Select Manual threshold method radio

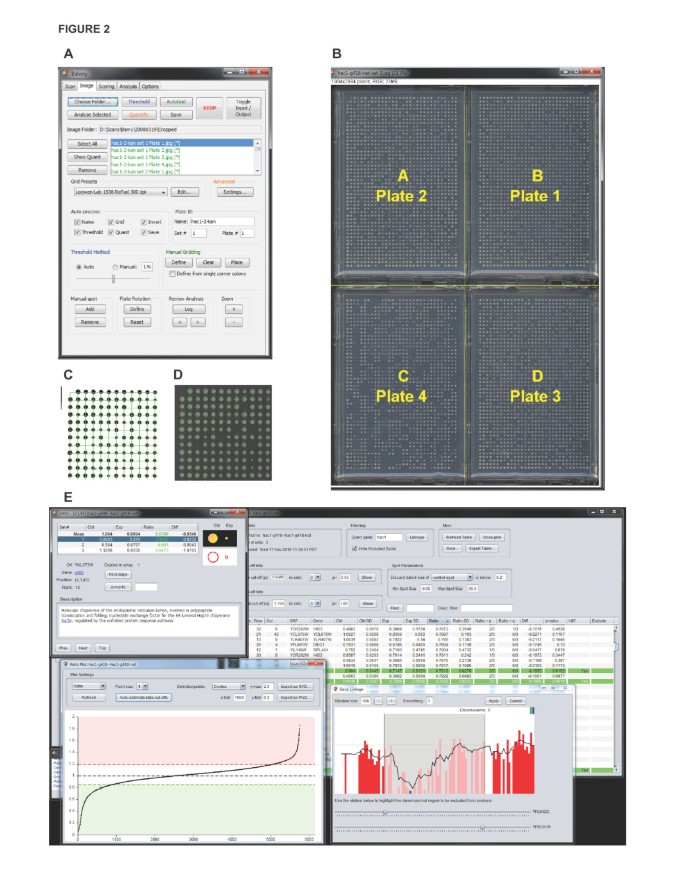115,267
